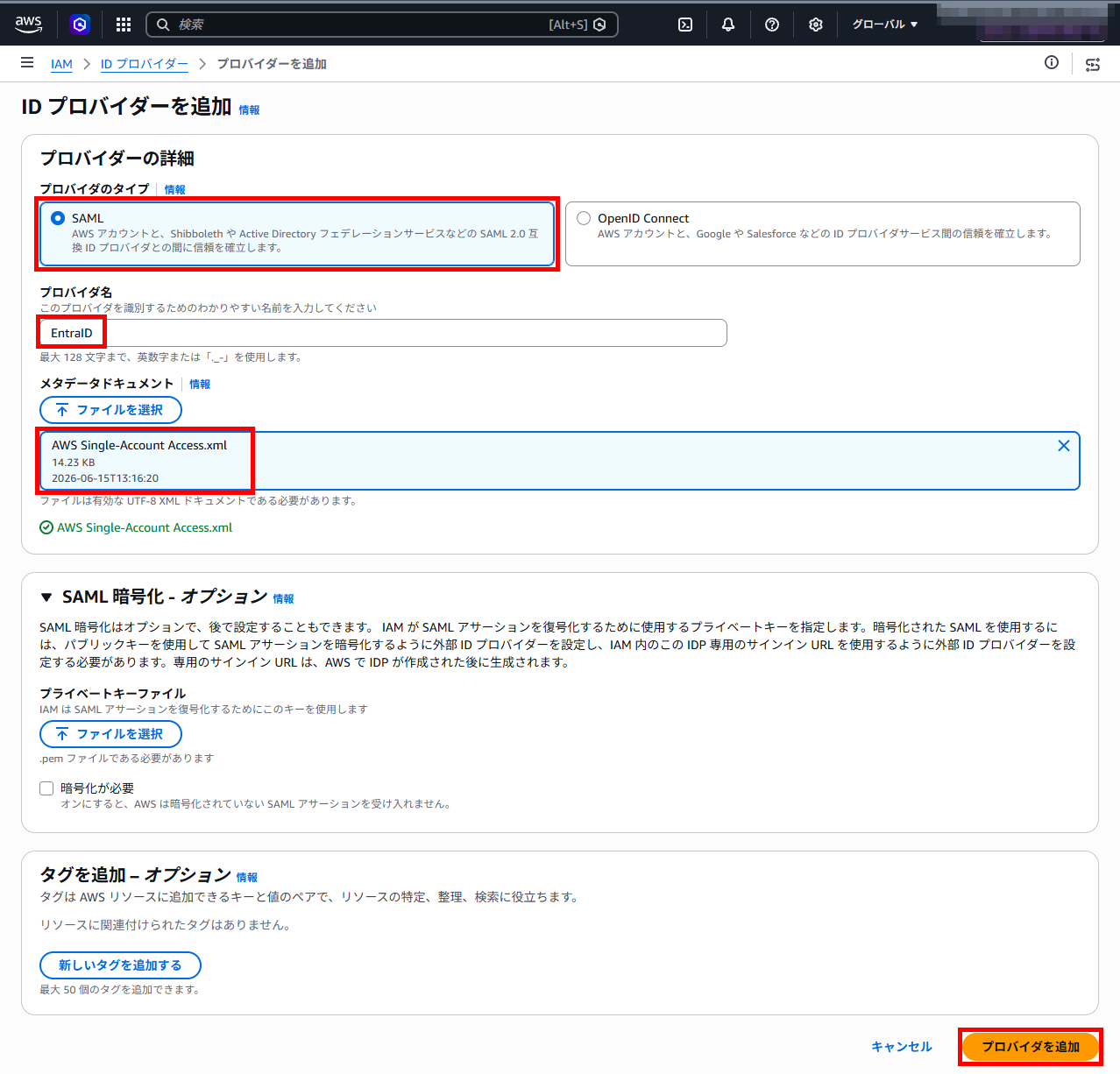
Task: Click the キャンセル button
Action: coord(902,1047)
